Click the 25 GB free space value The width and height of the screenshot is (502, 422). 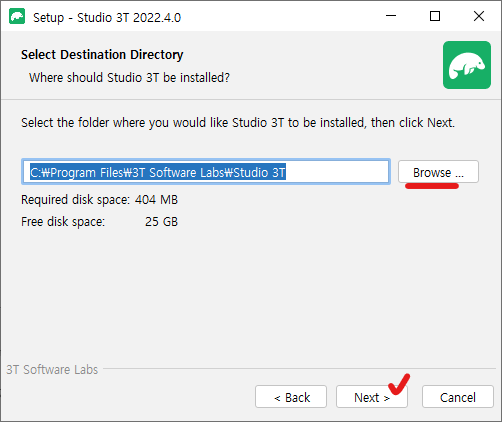[161, 222]
